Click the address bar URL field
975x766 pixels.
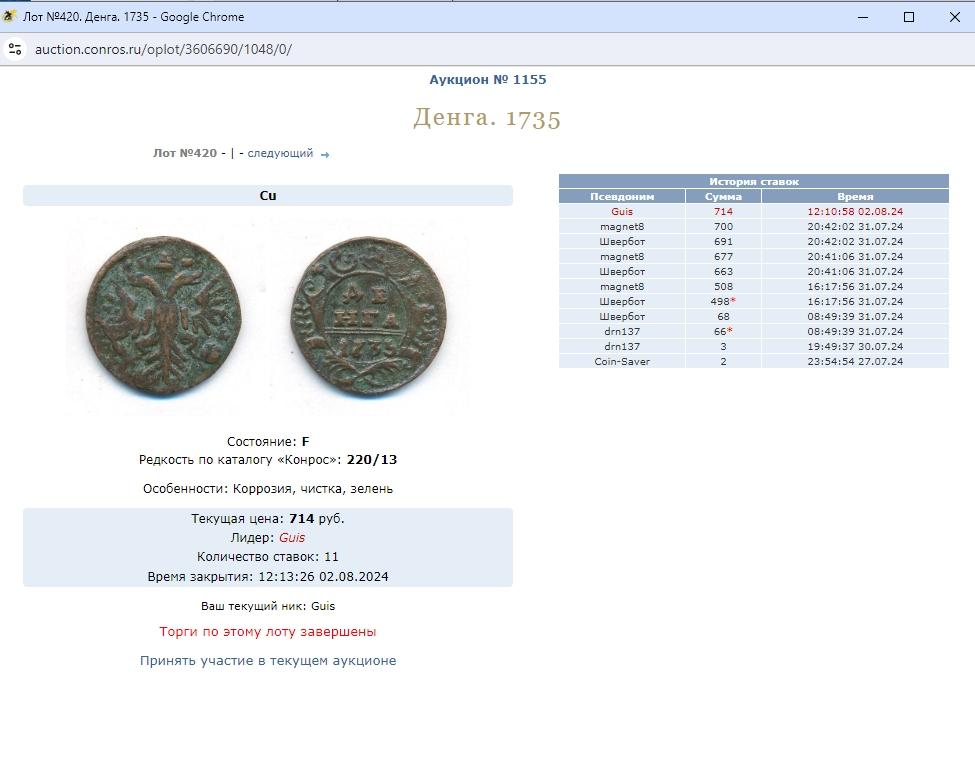coord(164,50)
